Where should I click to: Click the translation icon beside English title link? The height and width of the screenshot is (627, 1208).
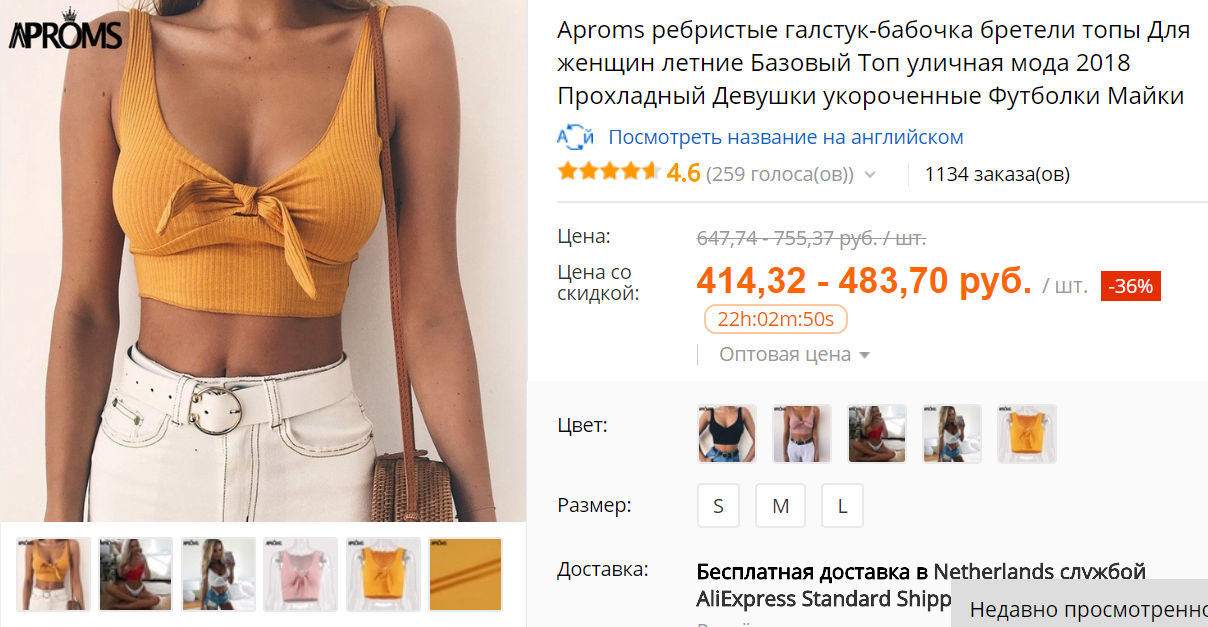575,137
